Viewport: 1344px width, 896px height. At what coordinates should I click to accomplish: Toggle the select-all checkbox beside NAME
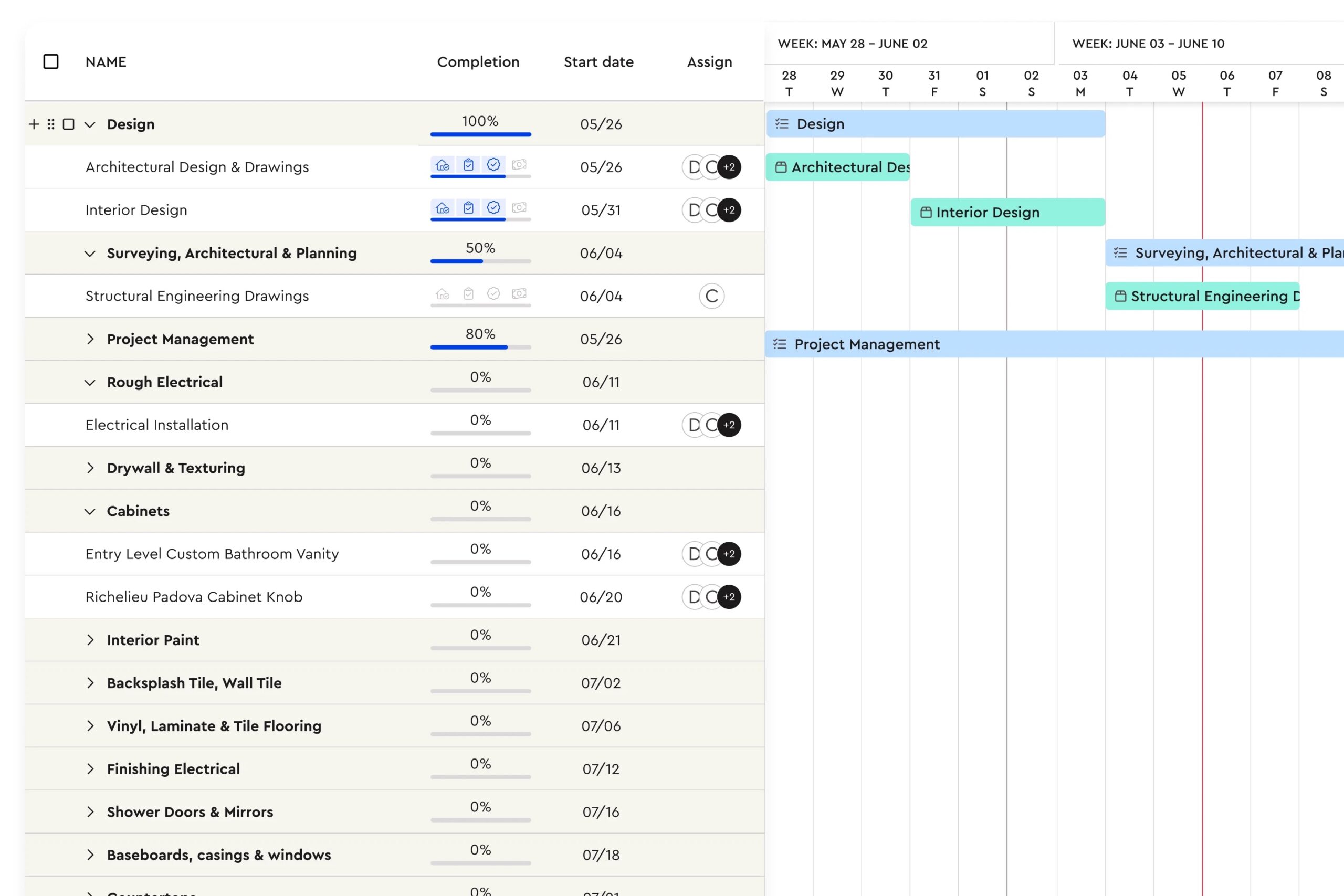pyautogui.click(x=51, y=62)
